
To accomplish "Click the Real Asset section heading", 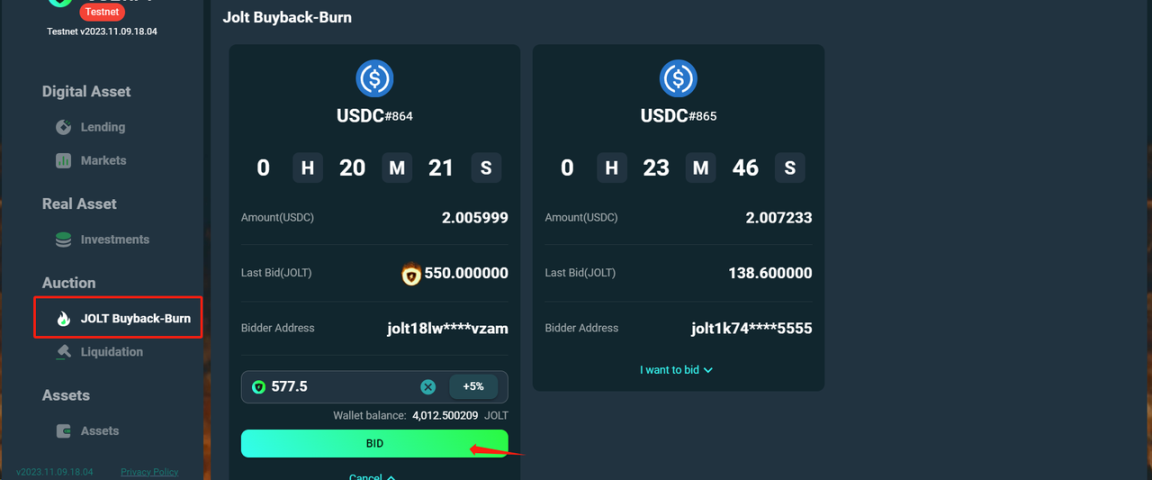I will pyautogui.click(x=79, y=204).
